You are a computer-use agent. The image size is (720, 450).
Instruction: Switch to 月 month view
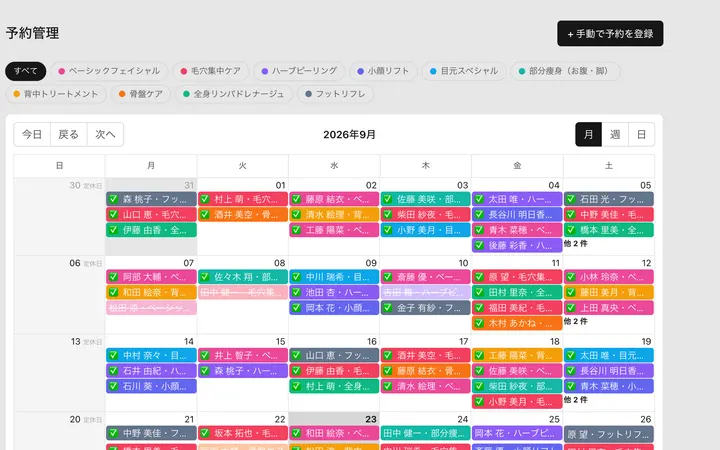(589, 135)
